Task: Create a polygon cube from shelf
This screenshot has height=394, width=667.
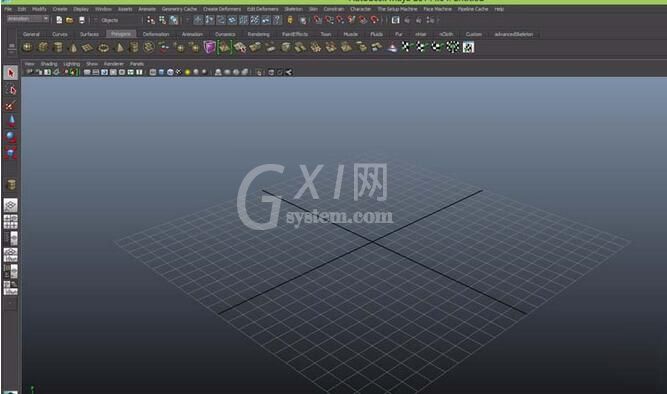Action: [43, 47]
